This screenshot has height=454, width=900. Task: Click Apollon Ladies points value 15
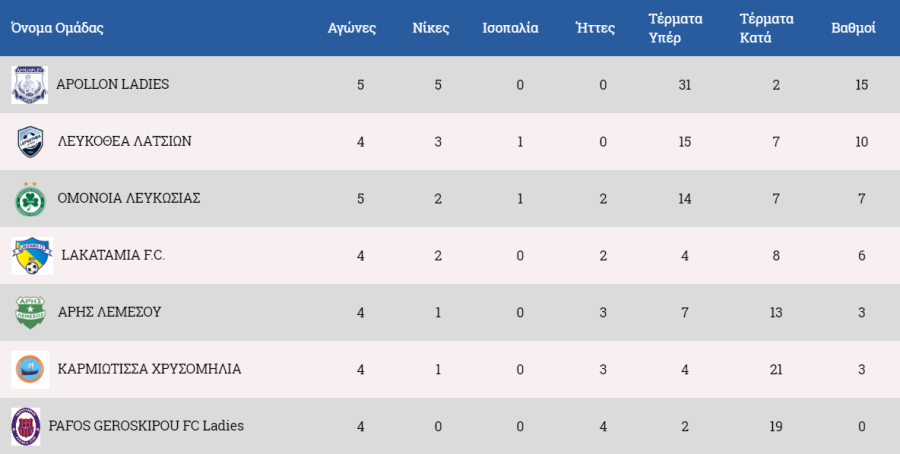pos(862,85)
